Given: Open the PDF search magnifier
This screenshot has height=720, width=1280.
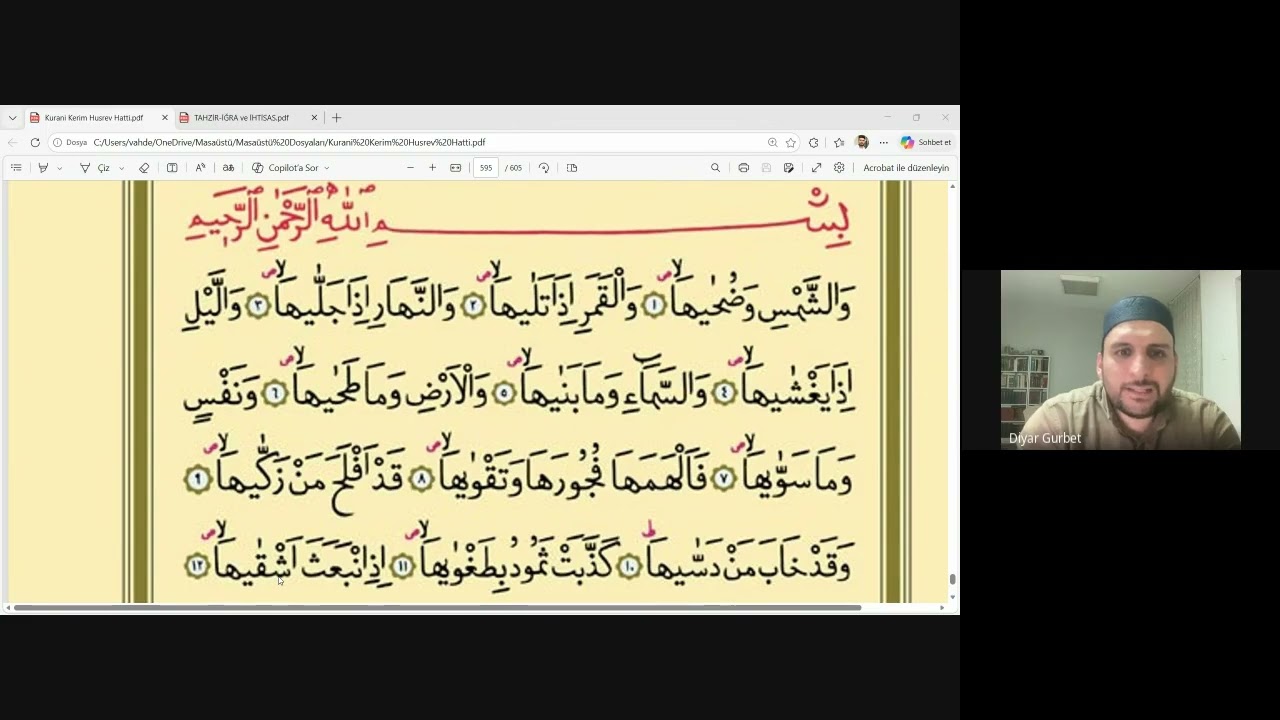Looking at the screenshot, I should click(715, 168).
